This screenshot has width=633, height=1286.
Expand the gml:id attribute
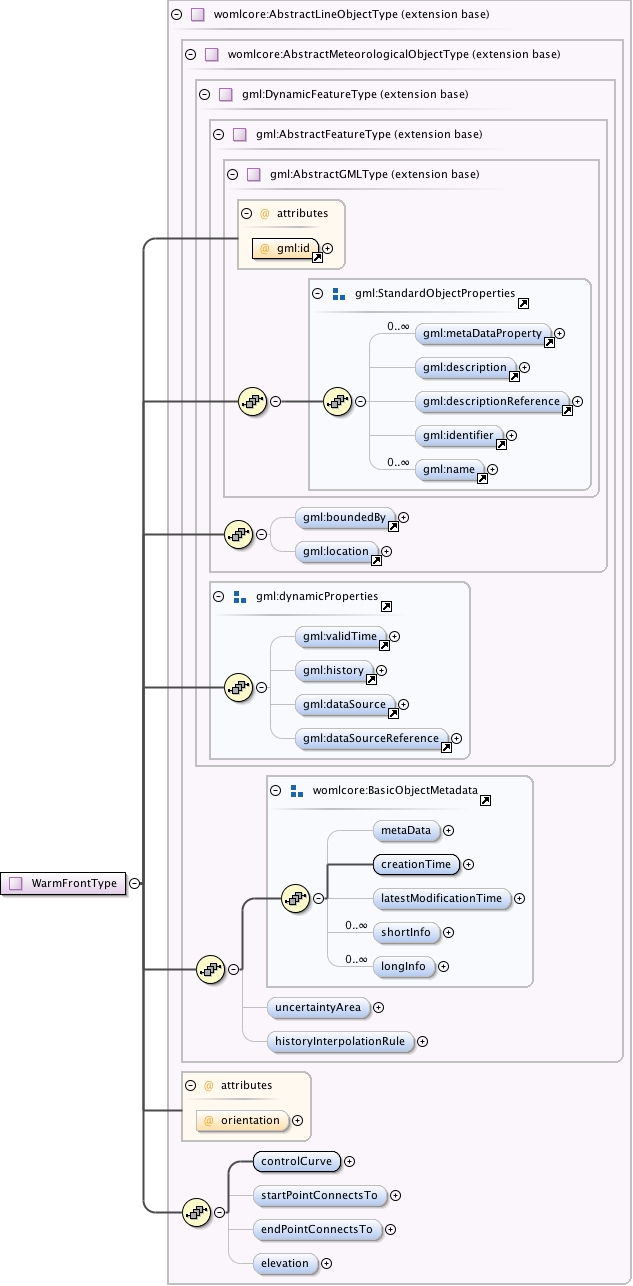click(327, 248)
